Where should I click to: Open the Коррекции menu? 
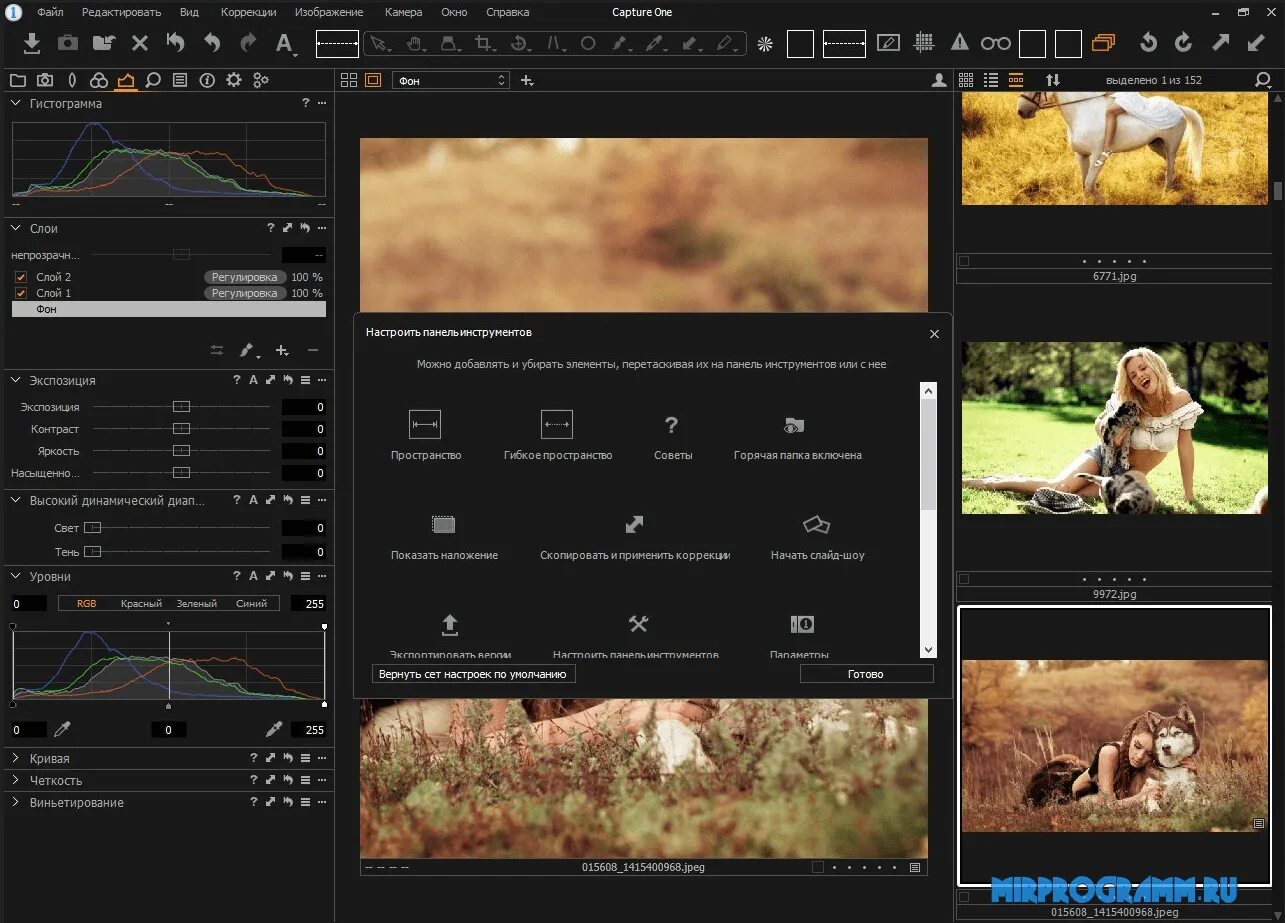[x=248, y=12]
